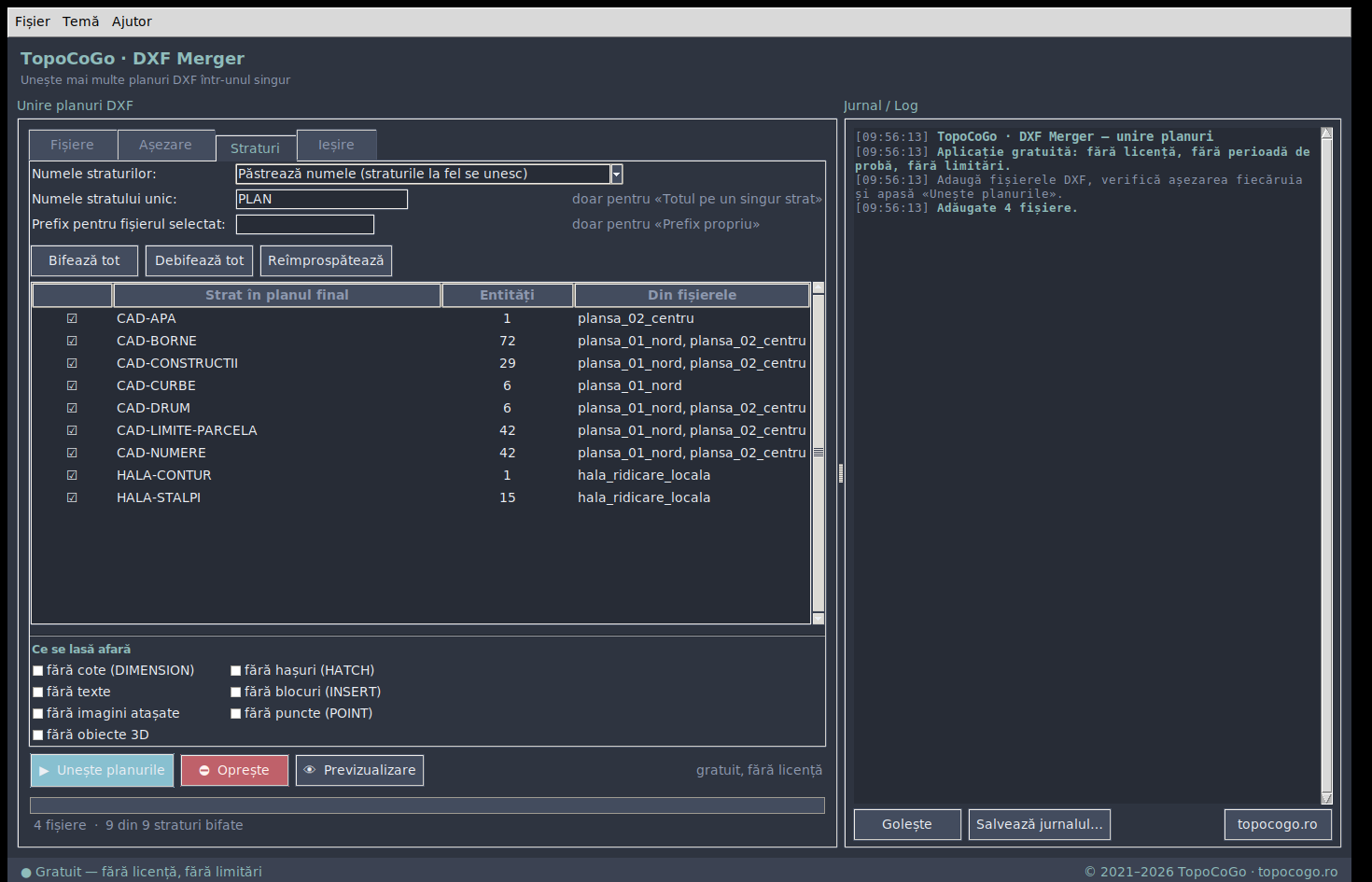Image resolution: width=1372 pixels, height=882 pixels.
Task: Switch to the Așezare tab
Action: [165, 145]
